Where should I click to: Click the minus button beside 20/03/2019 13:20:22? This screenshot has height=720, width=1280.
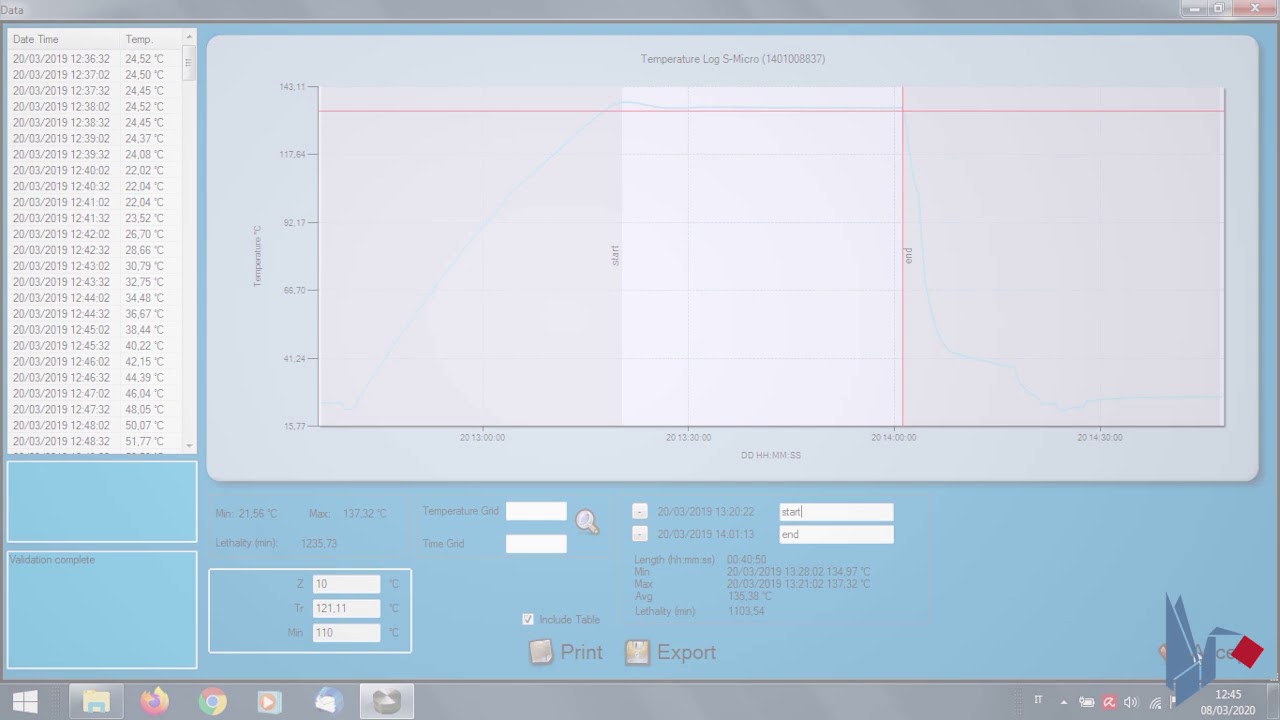[x=640, y=512]
